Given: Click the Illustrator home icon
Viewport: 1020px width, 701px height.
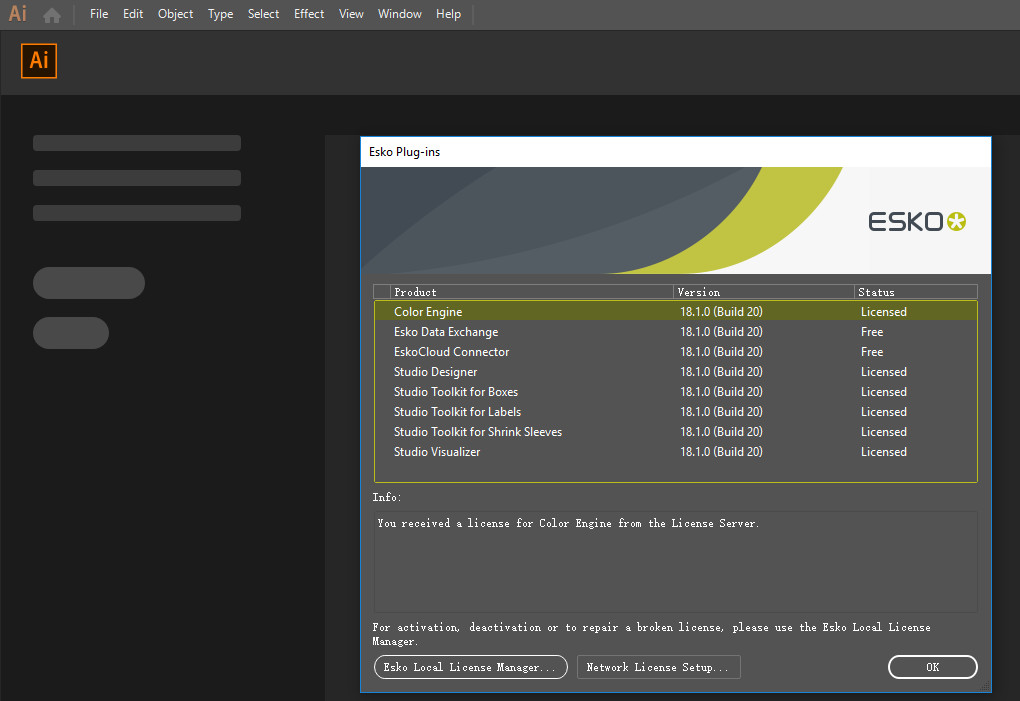Looking at the screenshot, I should pos(52,14).
